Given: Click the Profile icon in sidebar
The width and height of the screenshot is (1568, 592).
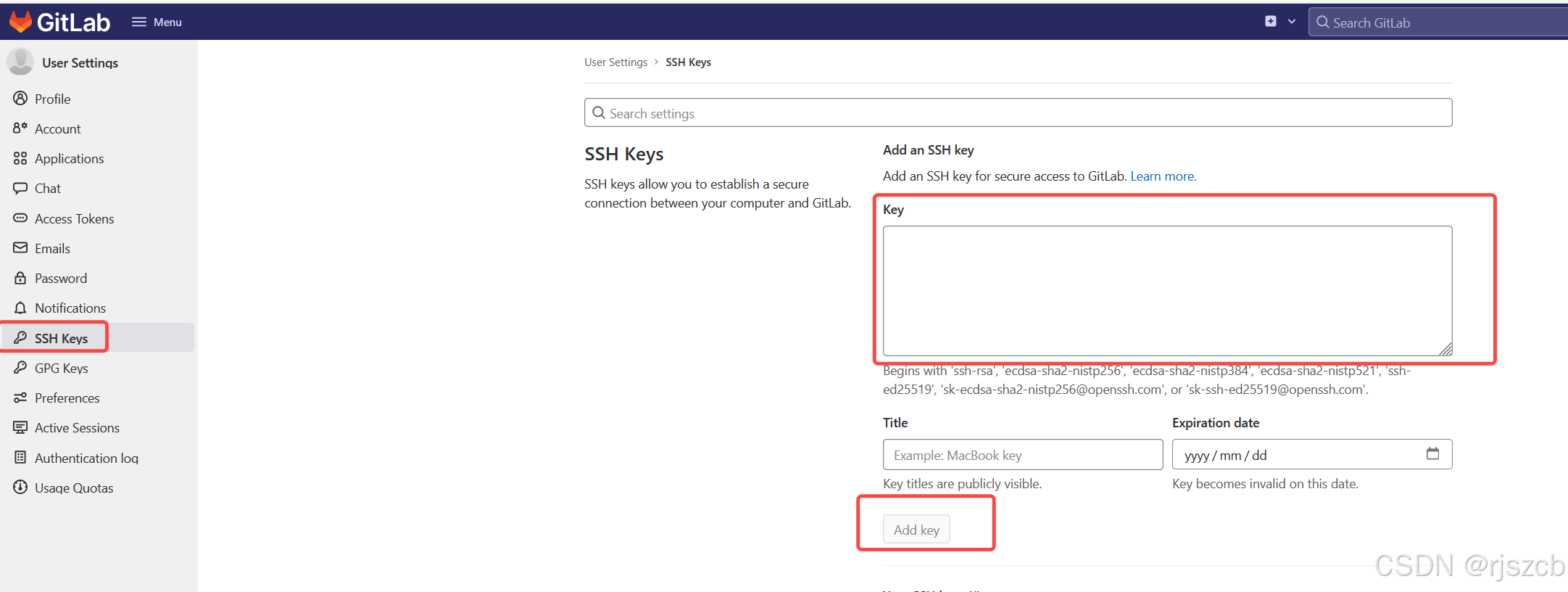Looking at the screenshot, I should [x=20, y=98].
